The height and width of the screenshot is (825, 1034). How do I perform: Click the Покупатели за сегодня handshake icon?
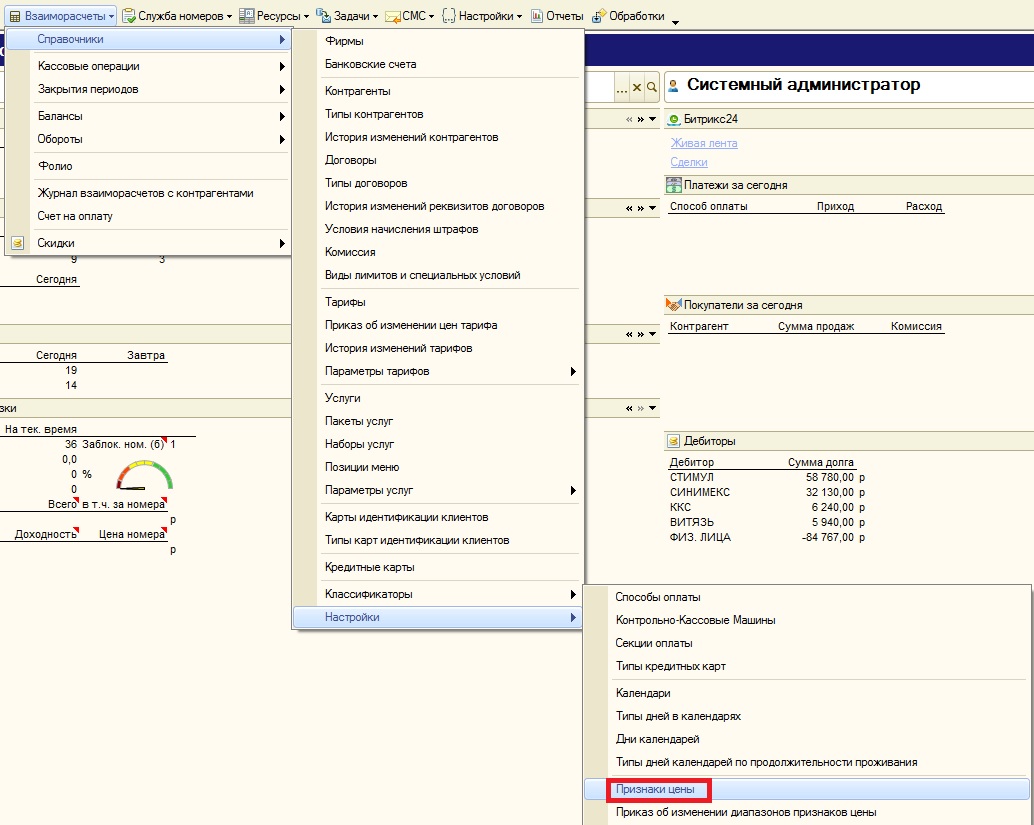click(x=673, y=305)
